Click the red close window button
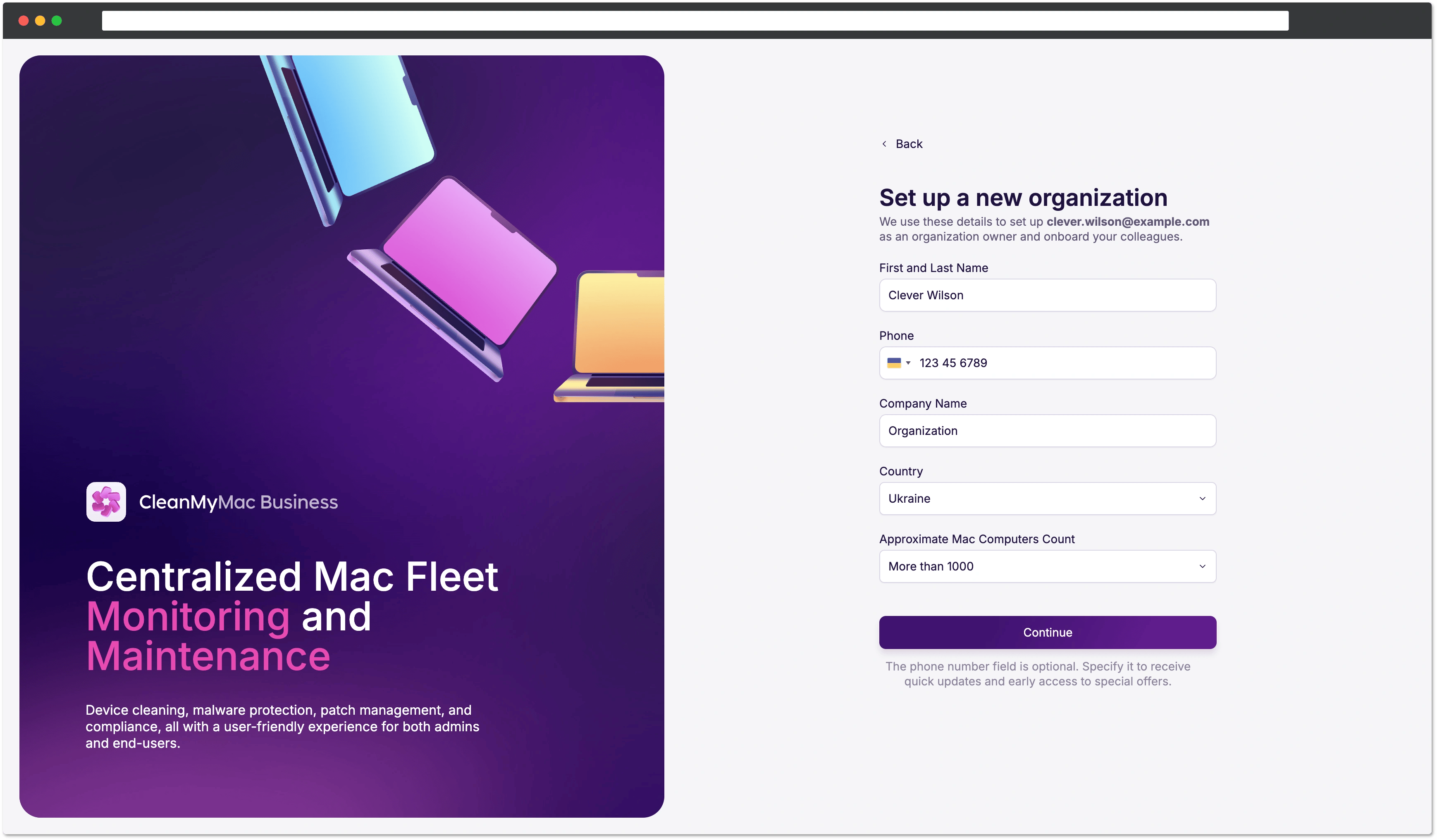This screenshot has height=840, width=1437. [x=24, y=21]
